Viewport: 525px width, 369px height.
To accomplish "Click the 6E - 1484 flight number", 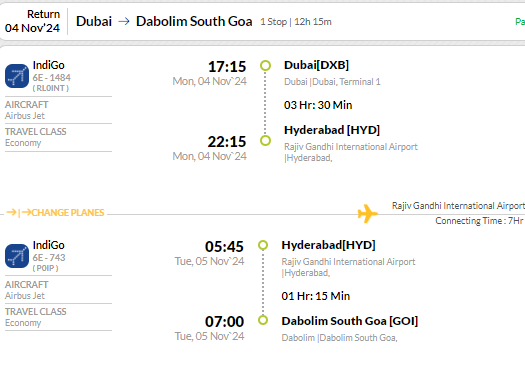I will click(52, 78).
